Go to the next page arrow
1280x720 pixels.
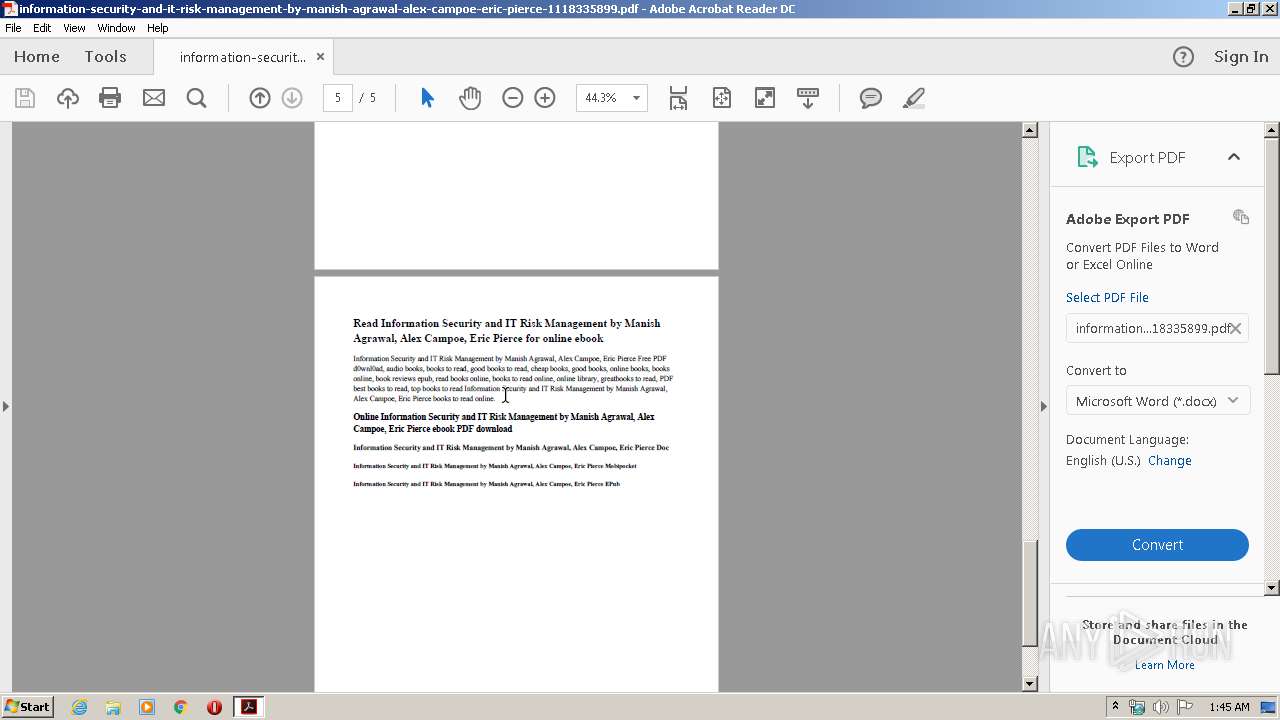pyautogui.click(x=292, y=98)
